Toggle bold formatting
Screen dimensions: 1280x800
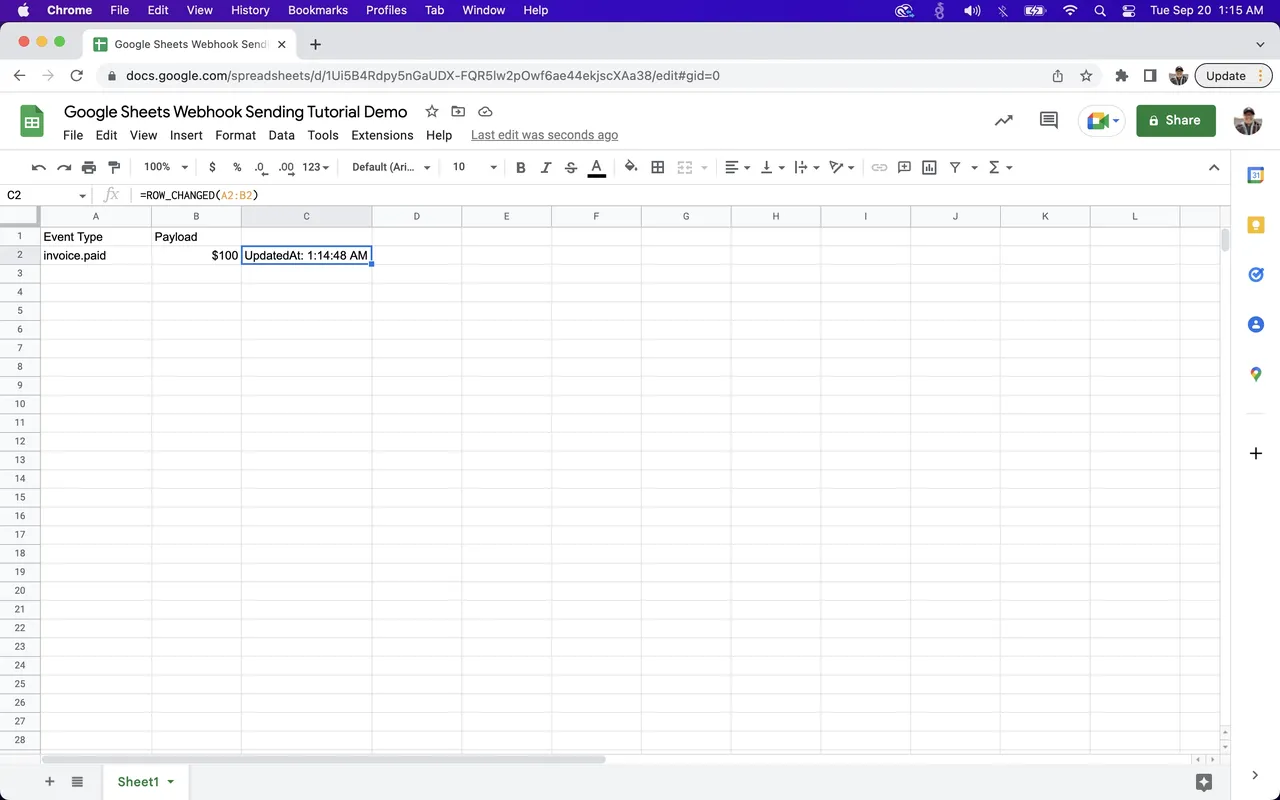coord(520,167)
